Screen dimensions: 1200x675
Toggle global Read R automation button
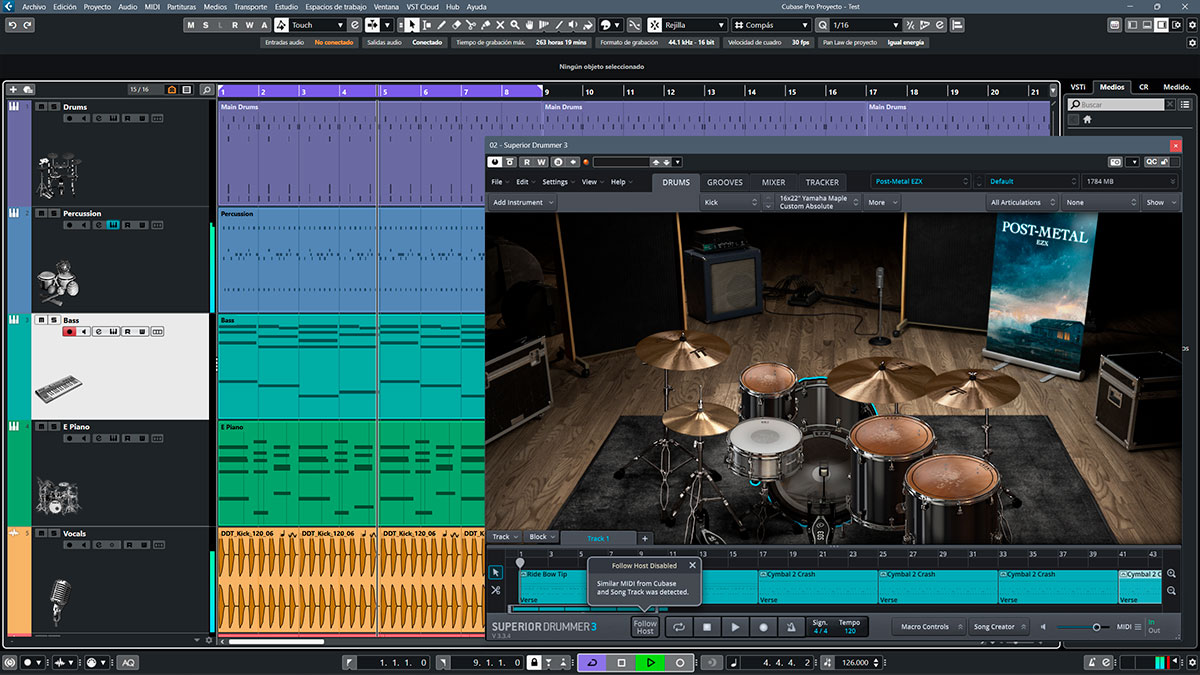pos(235,25)
